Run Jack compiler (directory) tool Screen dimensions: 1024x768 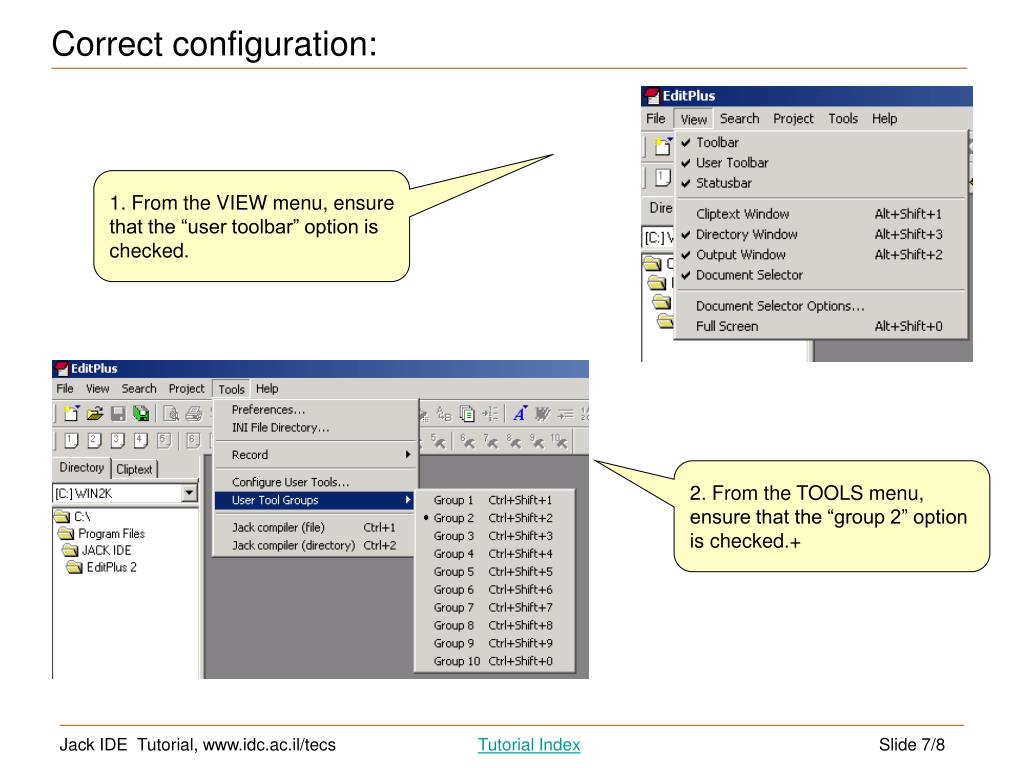point(315,545)
